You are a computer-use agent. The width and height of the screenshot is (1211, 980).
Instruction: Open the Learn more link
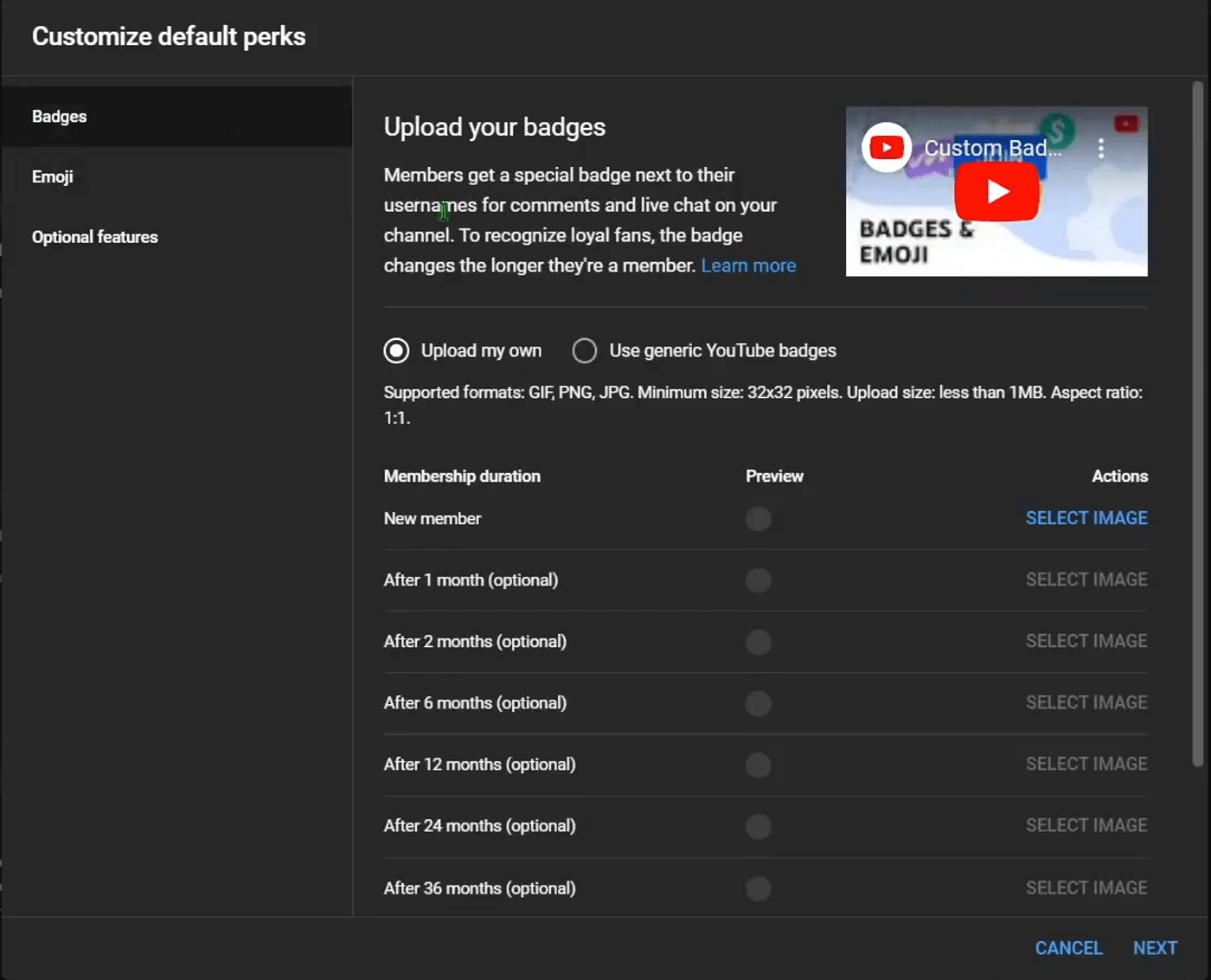(x=748, y=266)
